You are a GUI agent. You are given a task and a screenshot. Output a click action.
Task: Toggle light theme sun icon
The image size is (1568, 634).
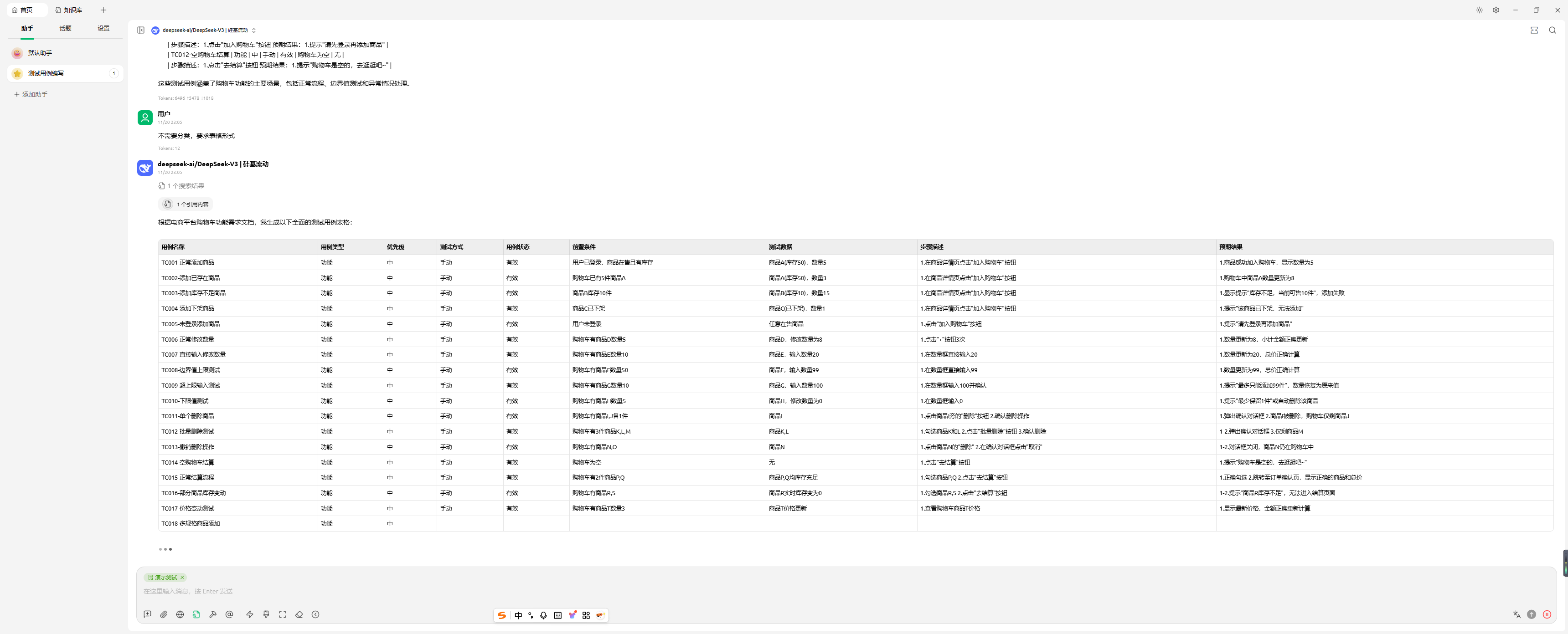pos(1479,10)
